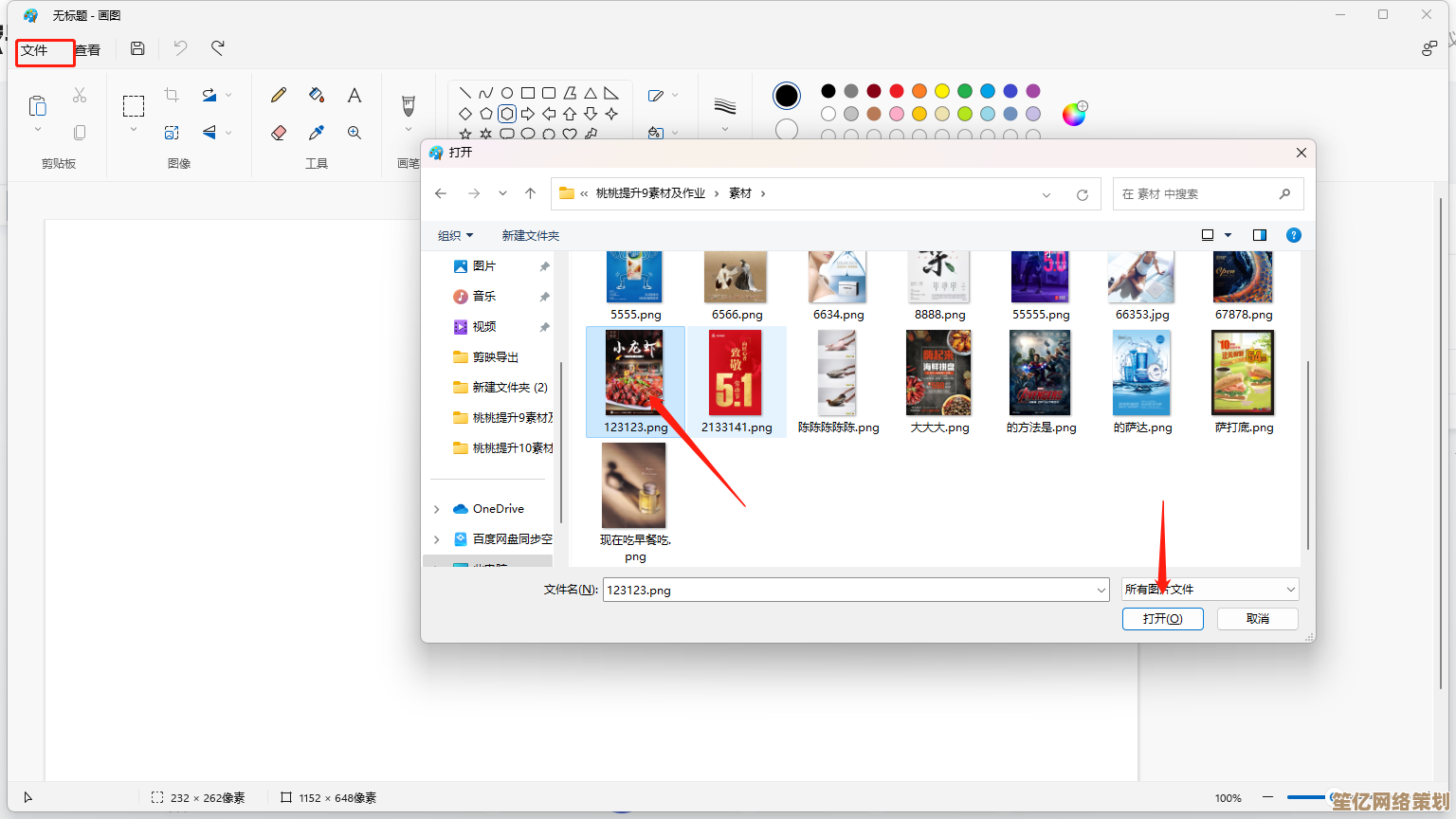Expand the OneDrive tree node
This screenshot has height=819, width=1456.
point(437,509)
